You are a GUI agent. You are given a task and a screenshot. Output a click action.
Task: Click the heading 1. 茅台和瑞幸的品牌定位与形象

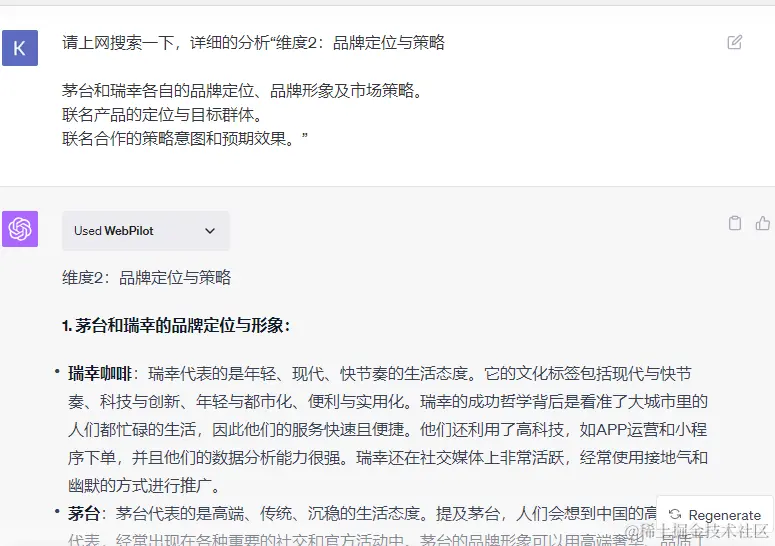click(x=176, y=326)
